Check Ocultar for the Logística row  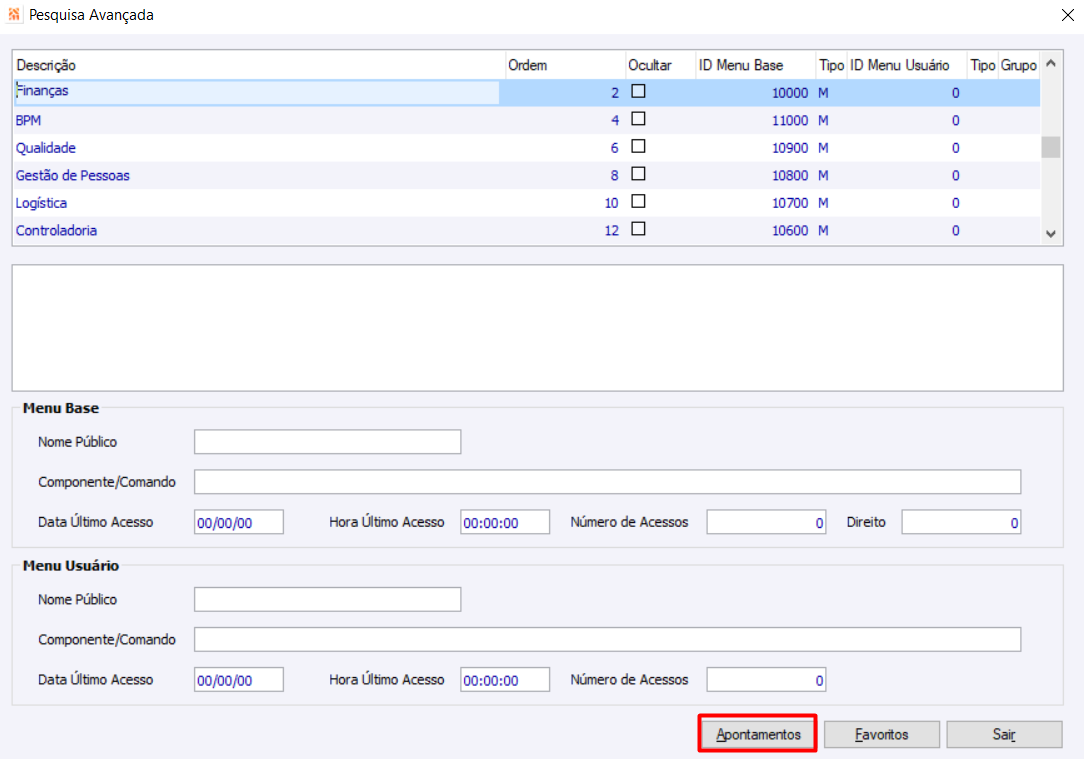tap(638, 201)
